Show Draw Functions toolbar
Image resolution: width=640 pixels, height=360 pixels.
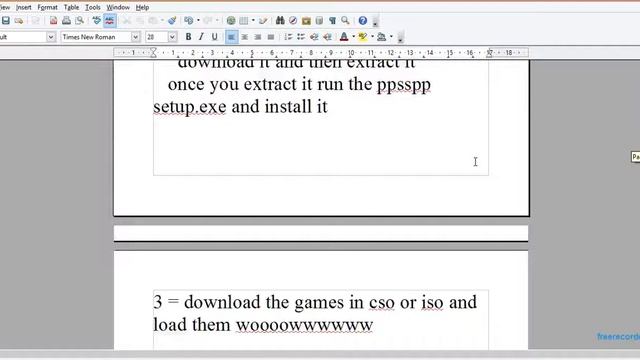(263, 20)
